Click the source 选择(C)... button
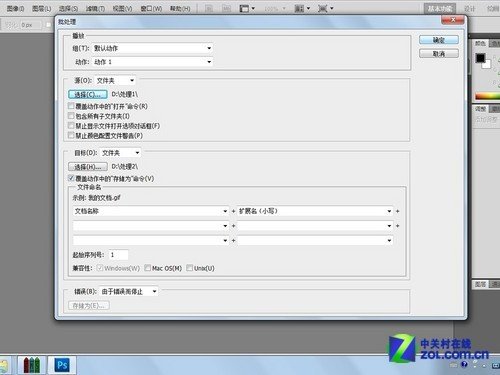This screenshot has width=500, height=375. [88, 94]
